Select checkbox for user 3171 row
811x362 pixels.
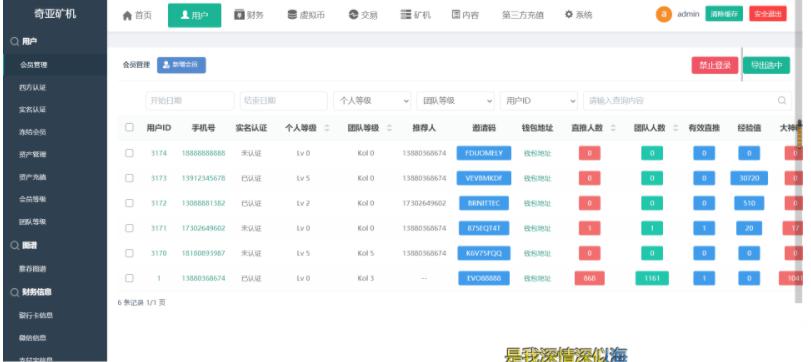tap(129, 228)
